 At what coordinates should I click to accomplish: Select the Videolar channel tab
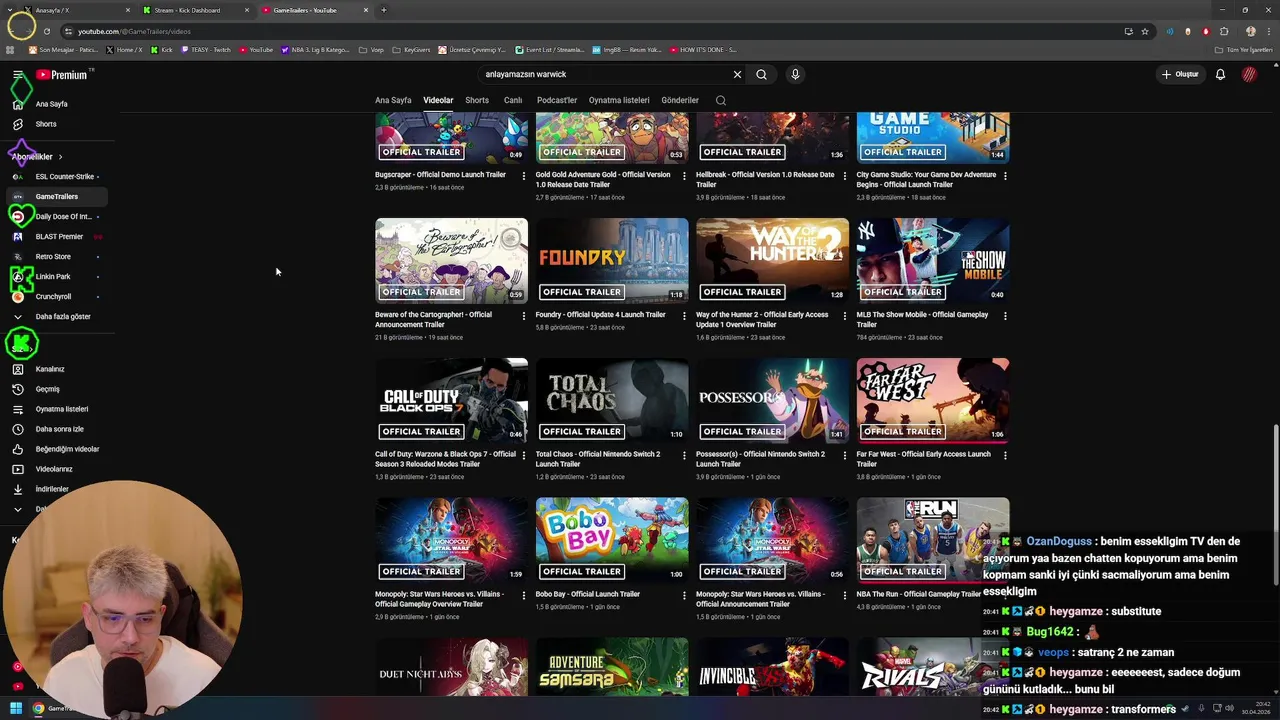tap(438, 100)
